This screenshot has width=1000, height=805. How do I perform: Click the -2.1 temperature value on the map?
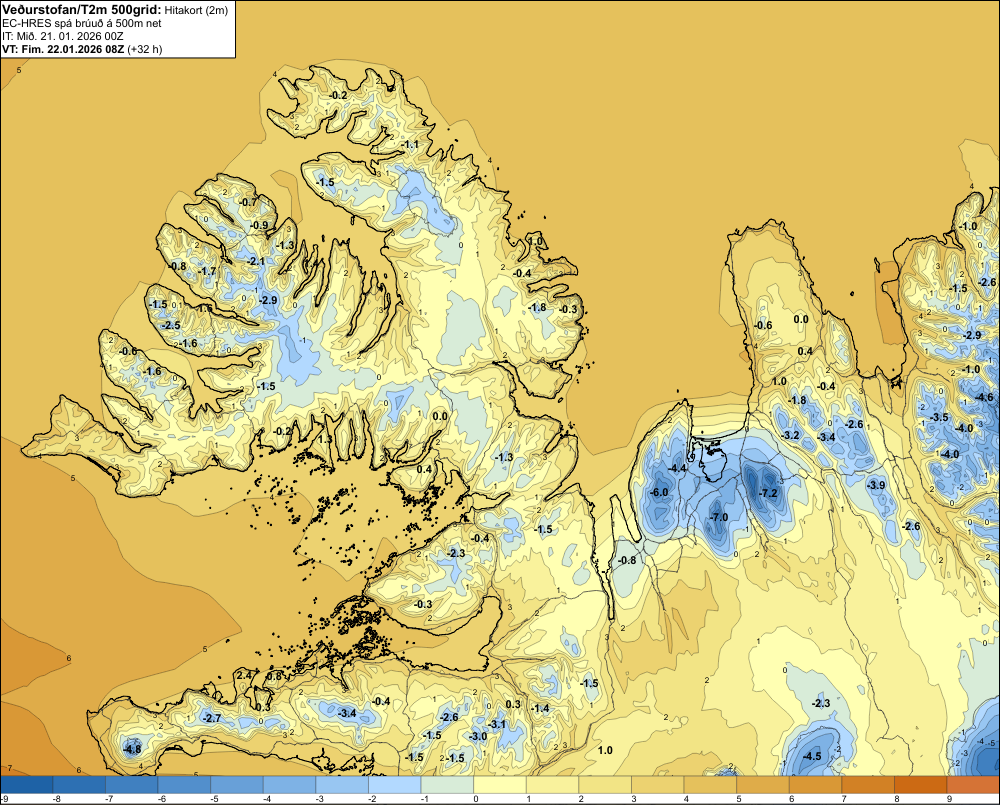pyautogui.click(x=256, y=261)
